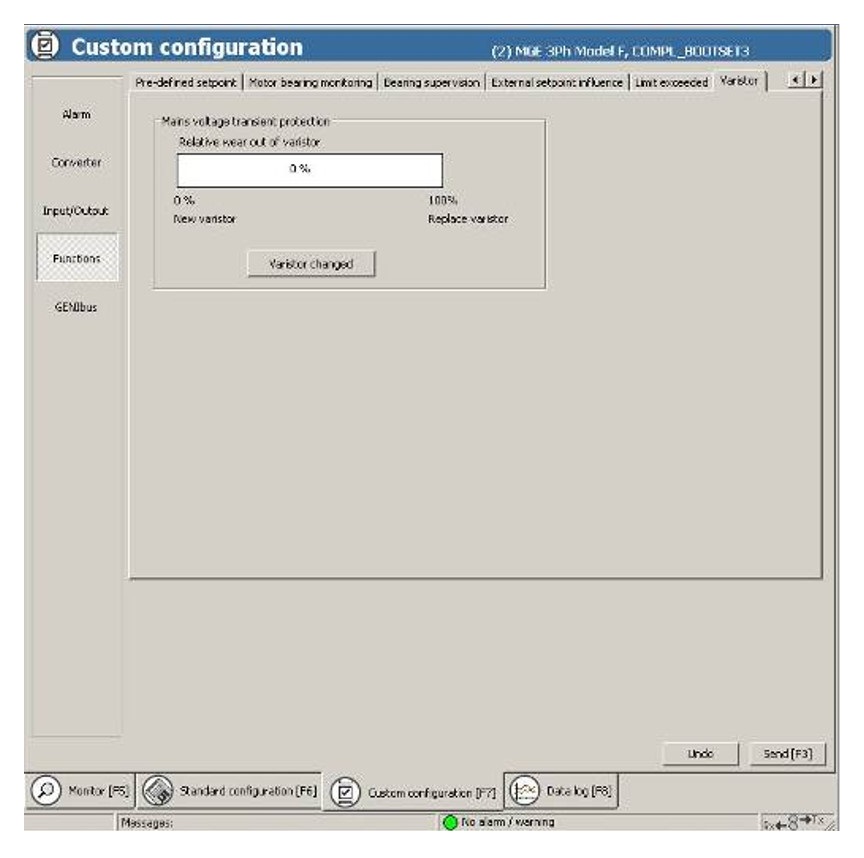Viewport: 864px width, 858px height.
Task: Choose GENIbus from the left sidebar
Action: (x=77, y=307)
